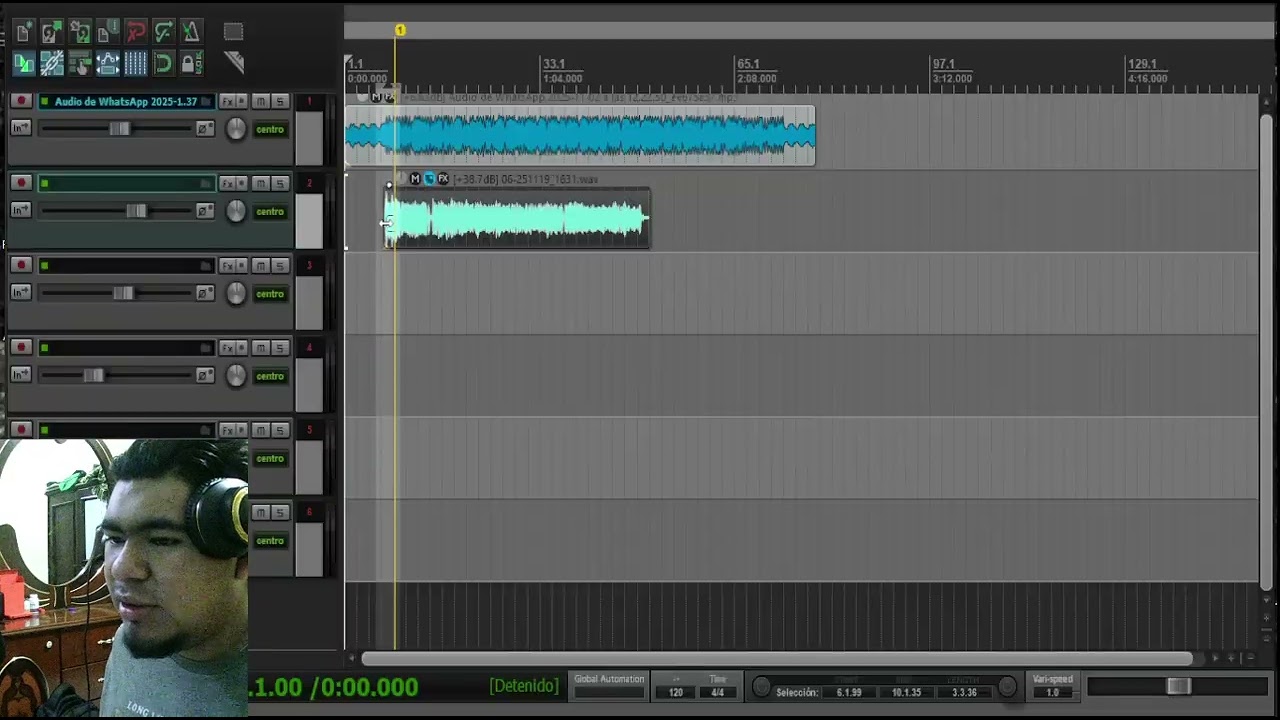Screen dimensions: 1280x720
Task: Arm track 2 for recording
Action: tap(21, 183)
